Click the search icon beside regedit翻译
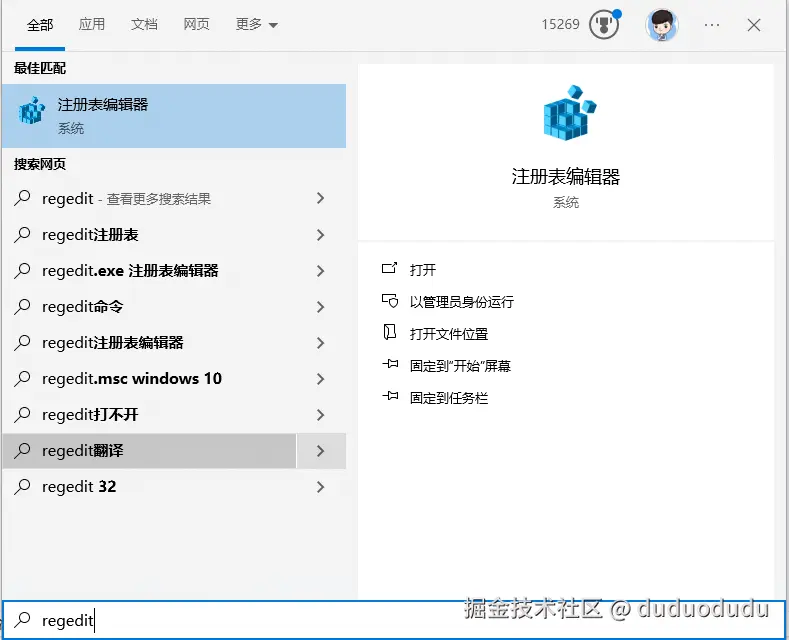Screen dimensions: 789x640 coord(22,450)
